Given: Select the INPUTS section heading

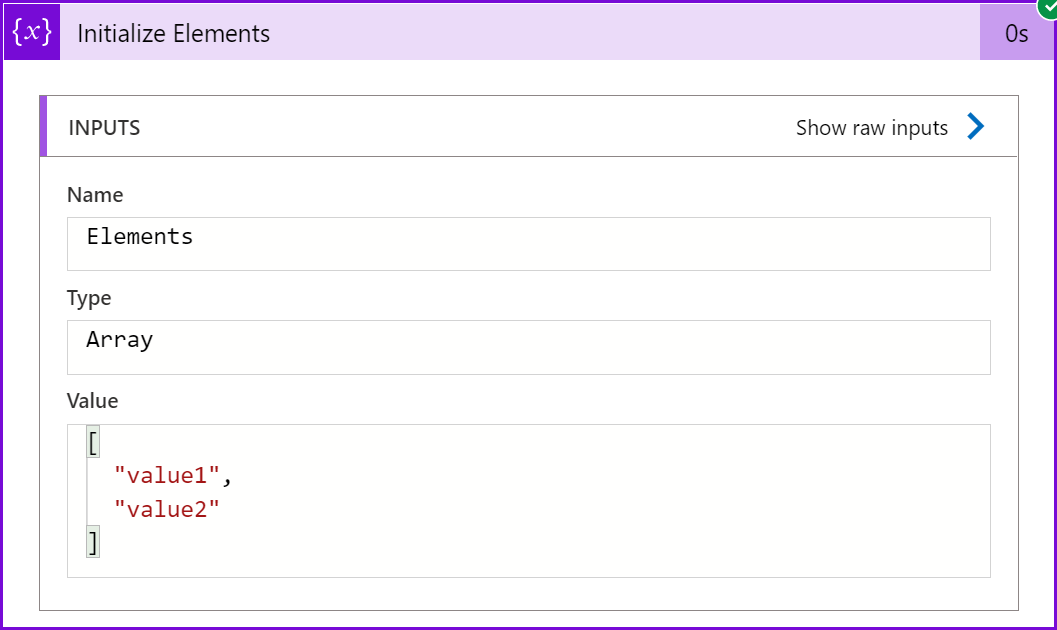Looking at the screenshot, I should click(104, 128).
